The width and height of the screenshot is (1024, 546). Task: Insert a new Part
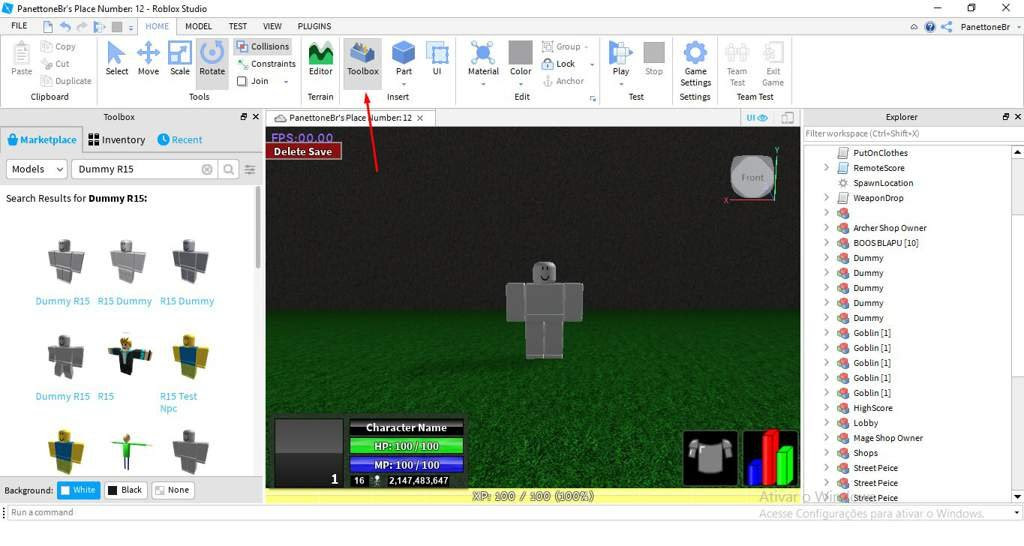404,59
